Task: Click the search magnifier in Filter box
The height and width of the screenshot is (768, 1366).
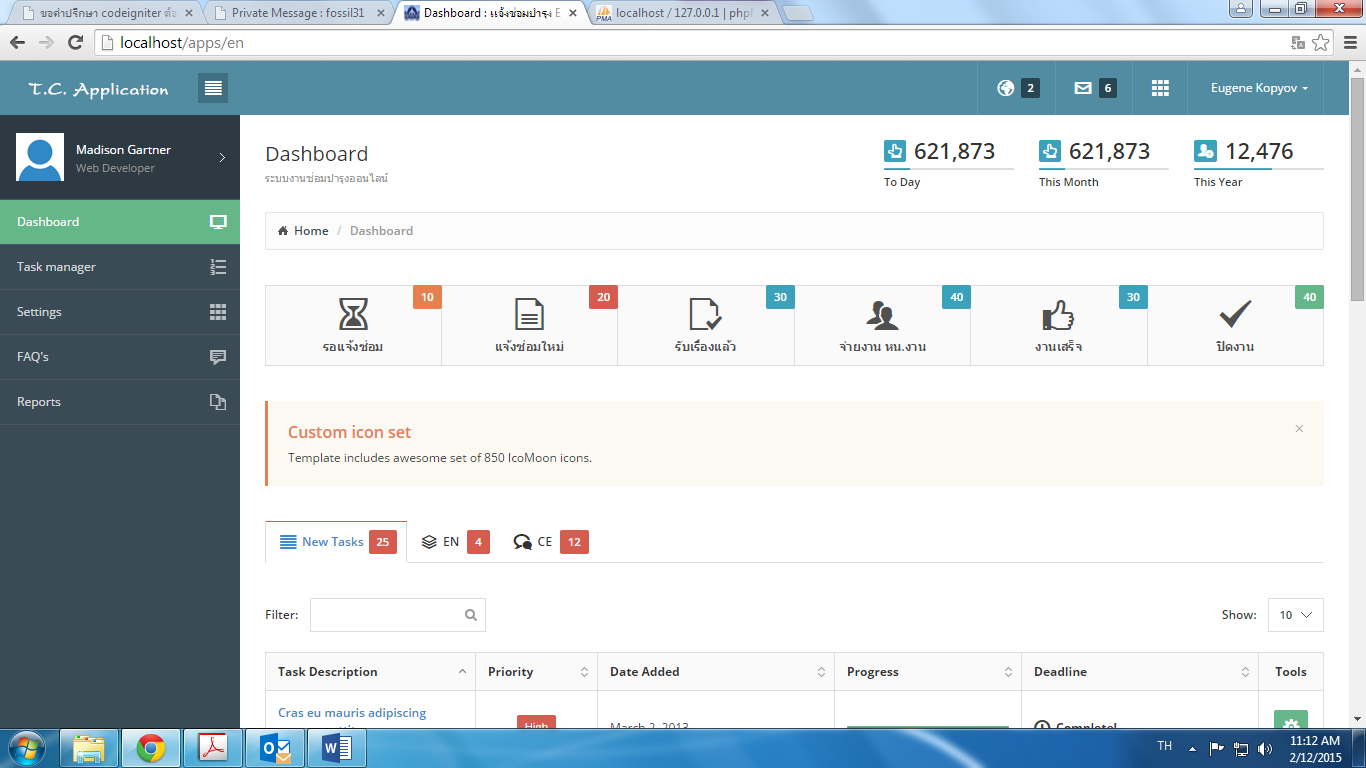Action: coord(471,615)
